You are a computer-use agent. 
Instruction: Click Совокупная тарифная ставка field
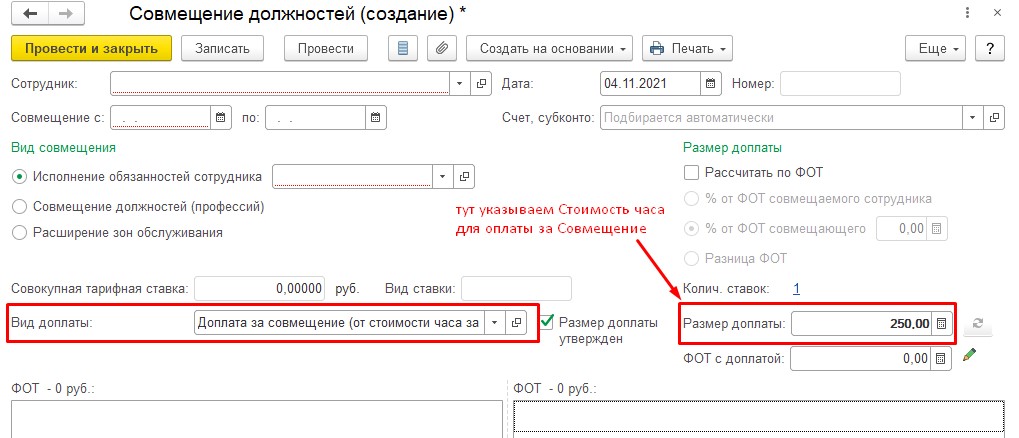click(x=259, y=289)
